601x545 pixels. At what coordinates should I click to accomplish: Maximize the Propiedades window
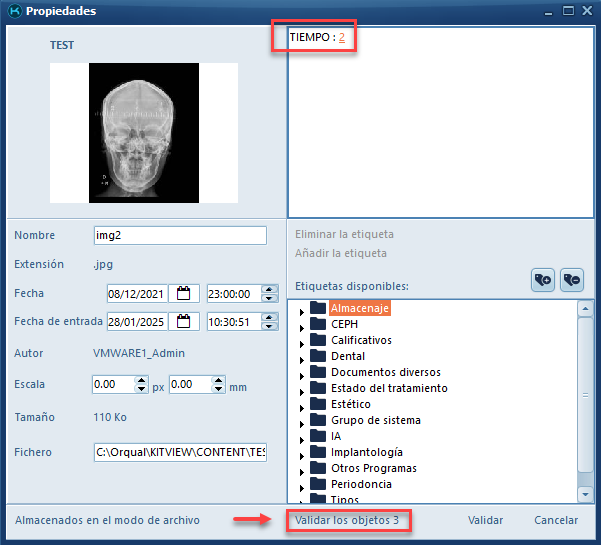click(x=568, y=11)
